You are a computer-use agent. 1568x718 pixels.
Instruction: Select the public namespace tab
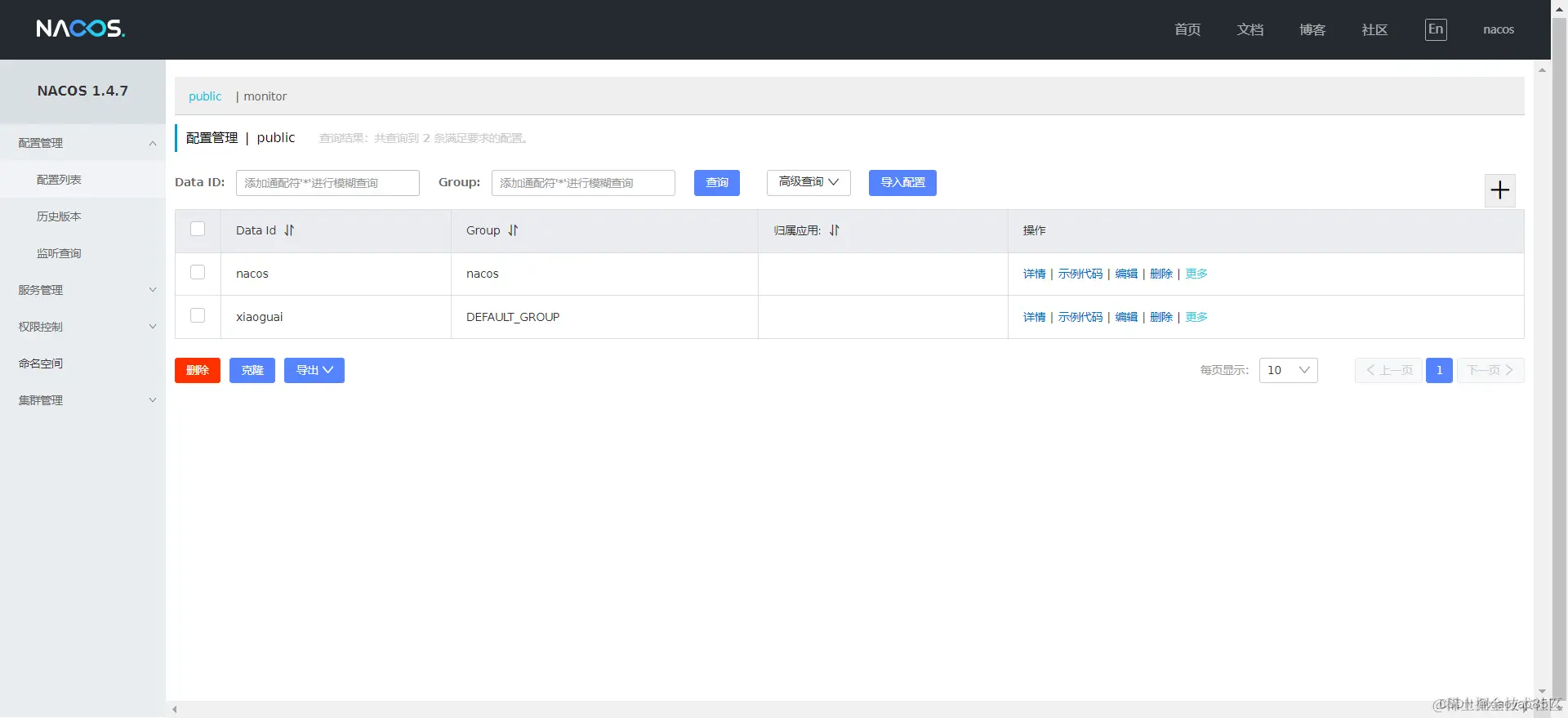pos(205,96)
